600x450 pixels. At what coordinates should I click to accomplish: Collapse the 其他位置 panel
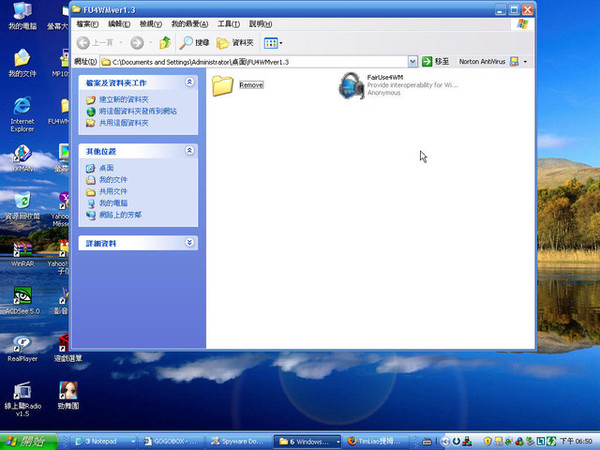[189, 150]
